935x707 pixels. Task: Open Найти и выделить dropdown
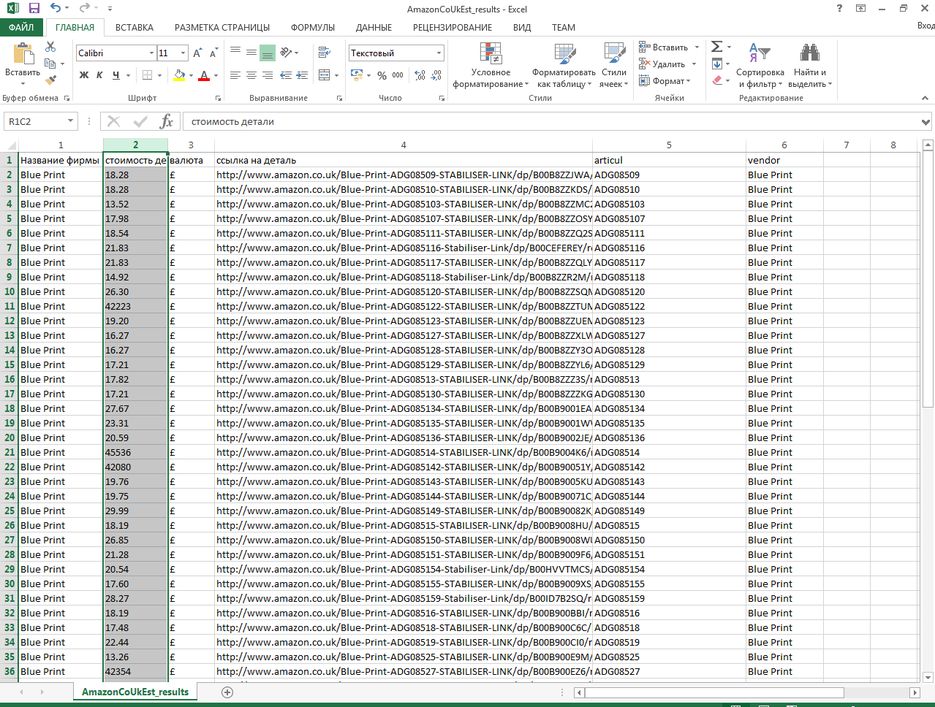coord(810,66)
